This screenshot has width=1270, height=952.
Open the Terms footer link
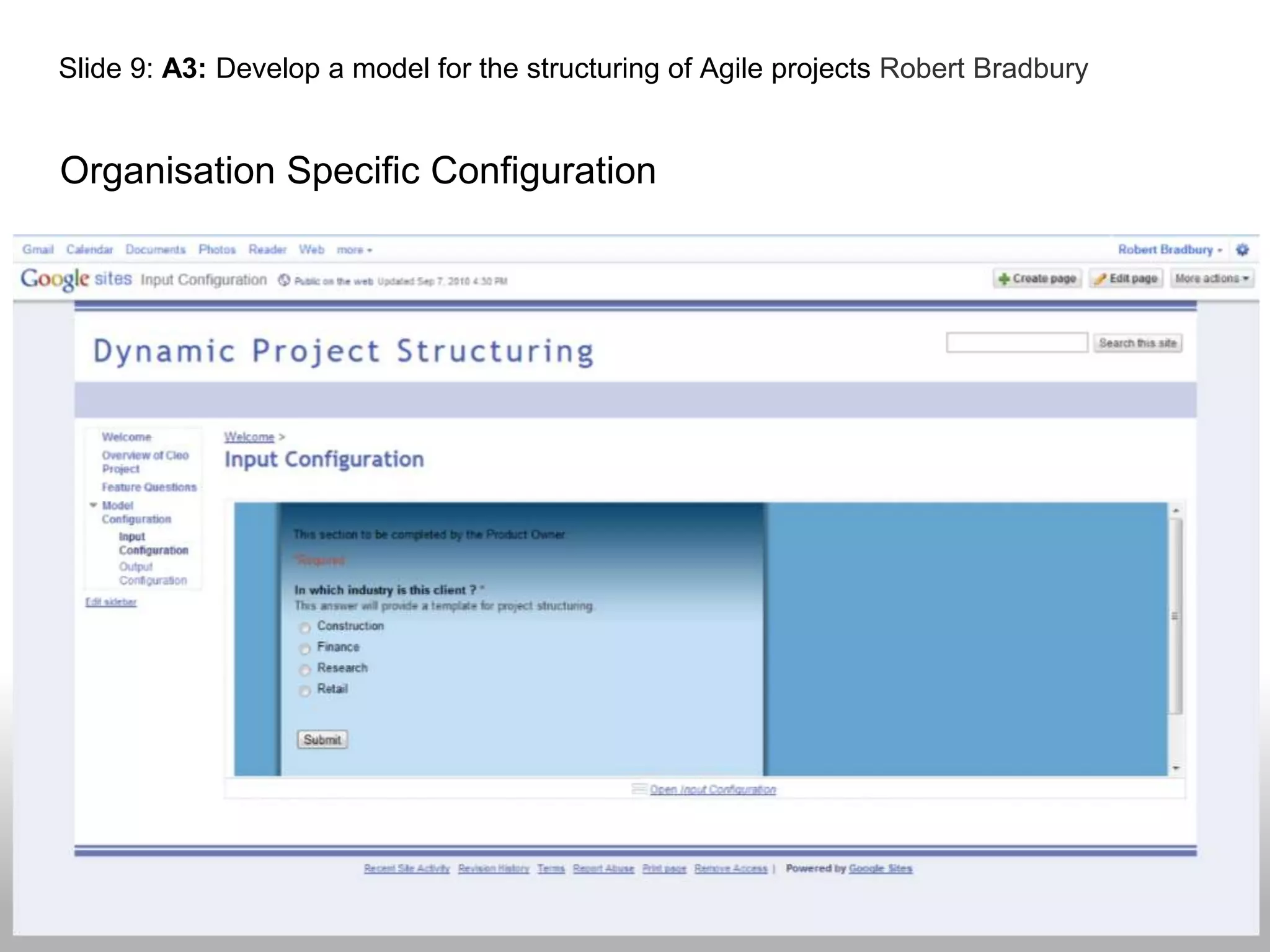551,868
